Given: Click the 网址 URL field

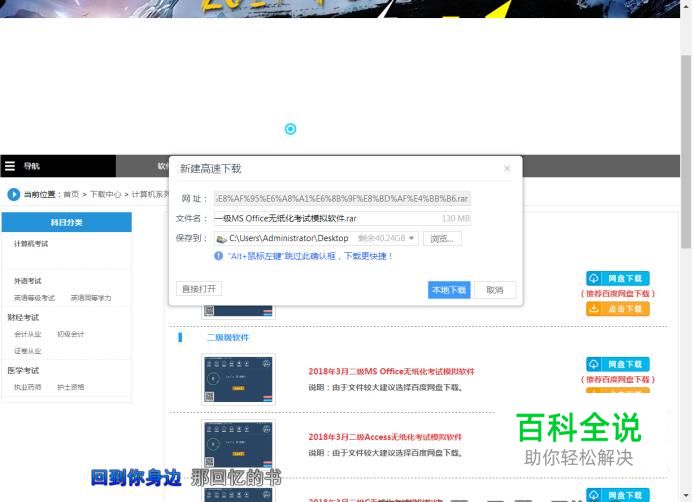Looking at the screenshot, I should point(342,199).
